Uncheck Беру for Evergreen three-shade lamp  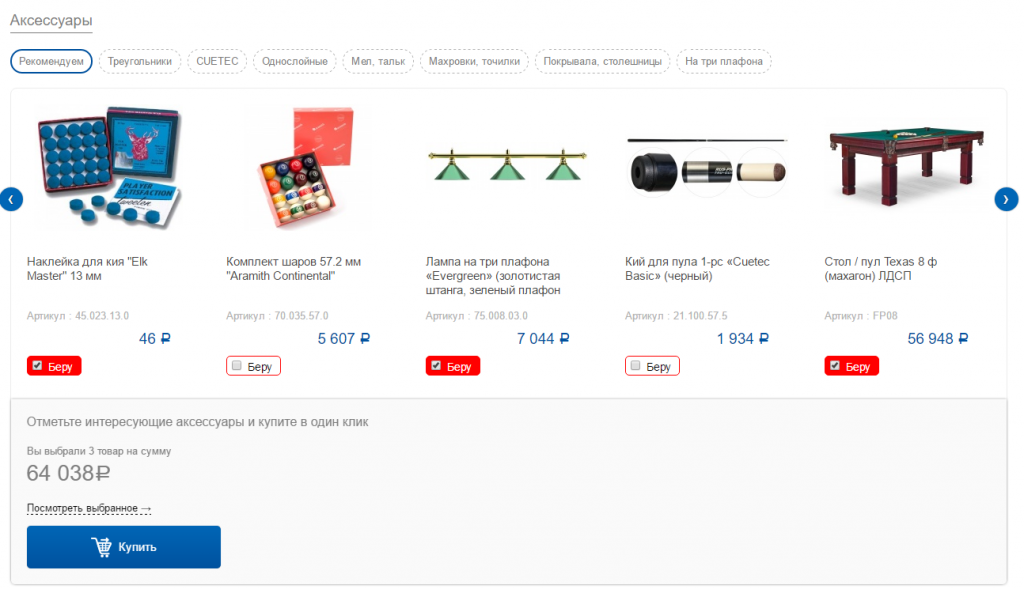[x=453, y=366]
